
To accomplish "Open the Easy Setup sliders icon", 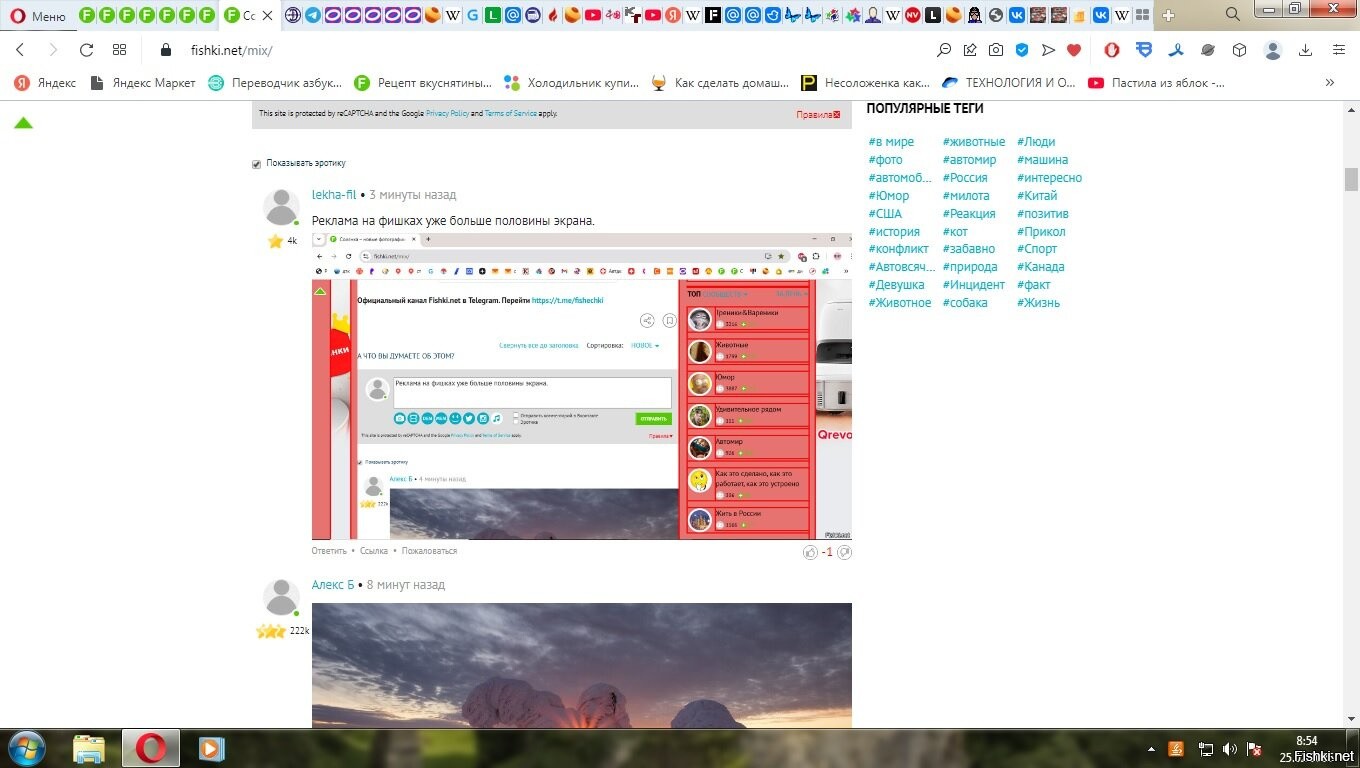I will click(x=1339, y=50).
